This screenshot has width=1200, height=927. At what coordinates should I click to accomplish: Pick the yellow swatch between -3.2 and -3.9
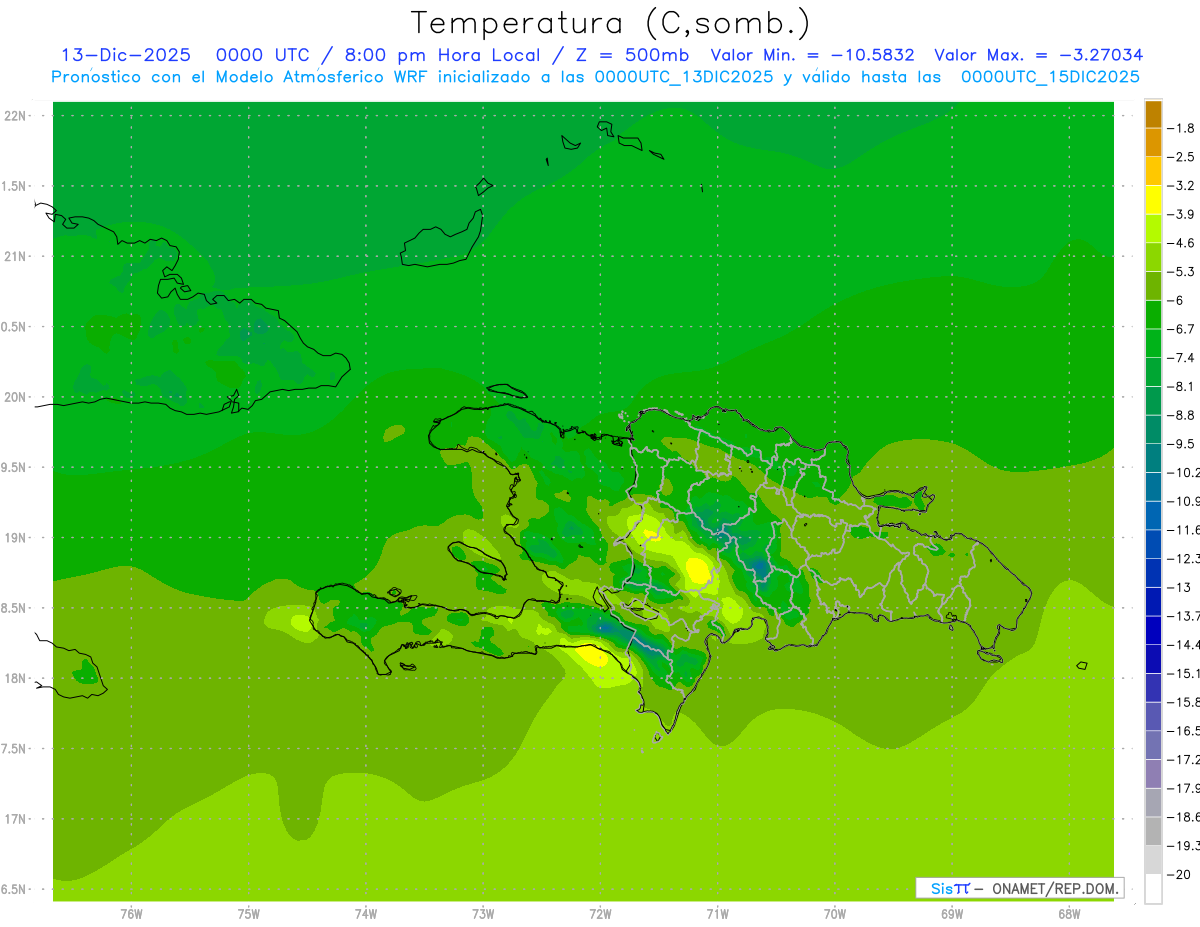pos(1153,200)
